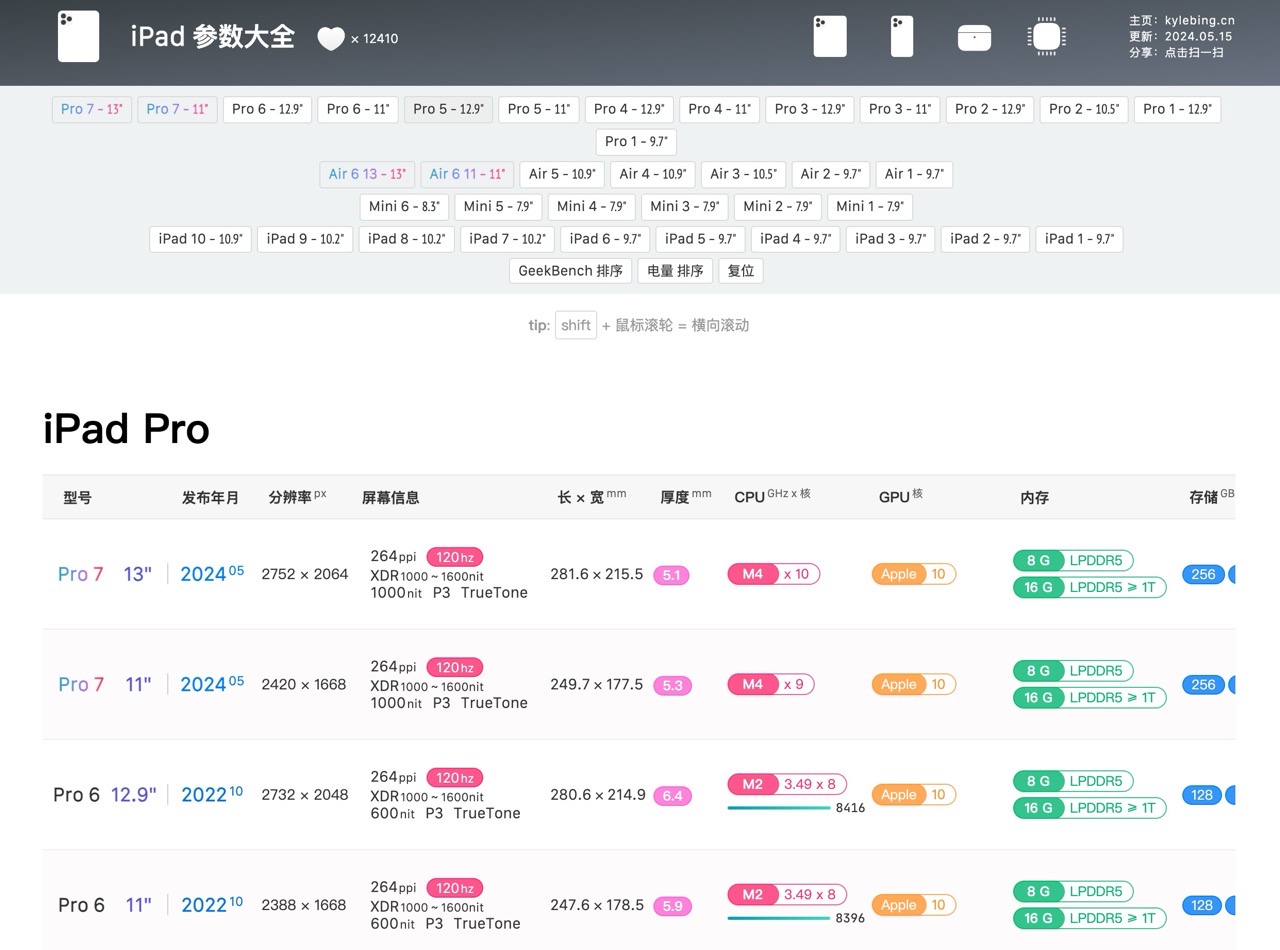Click the 复位 reset button
The width and height of the screenshot is (1280, 950).
point(741,271)
